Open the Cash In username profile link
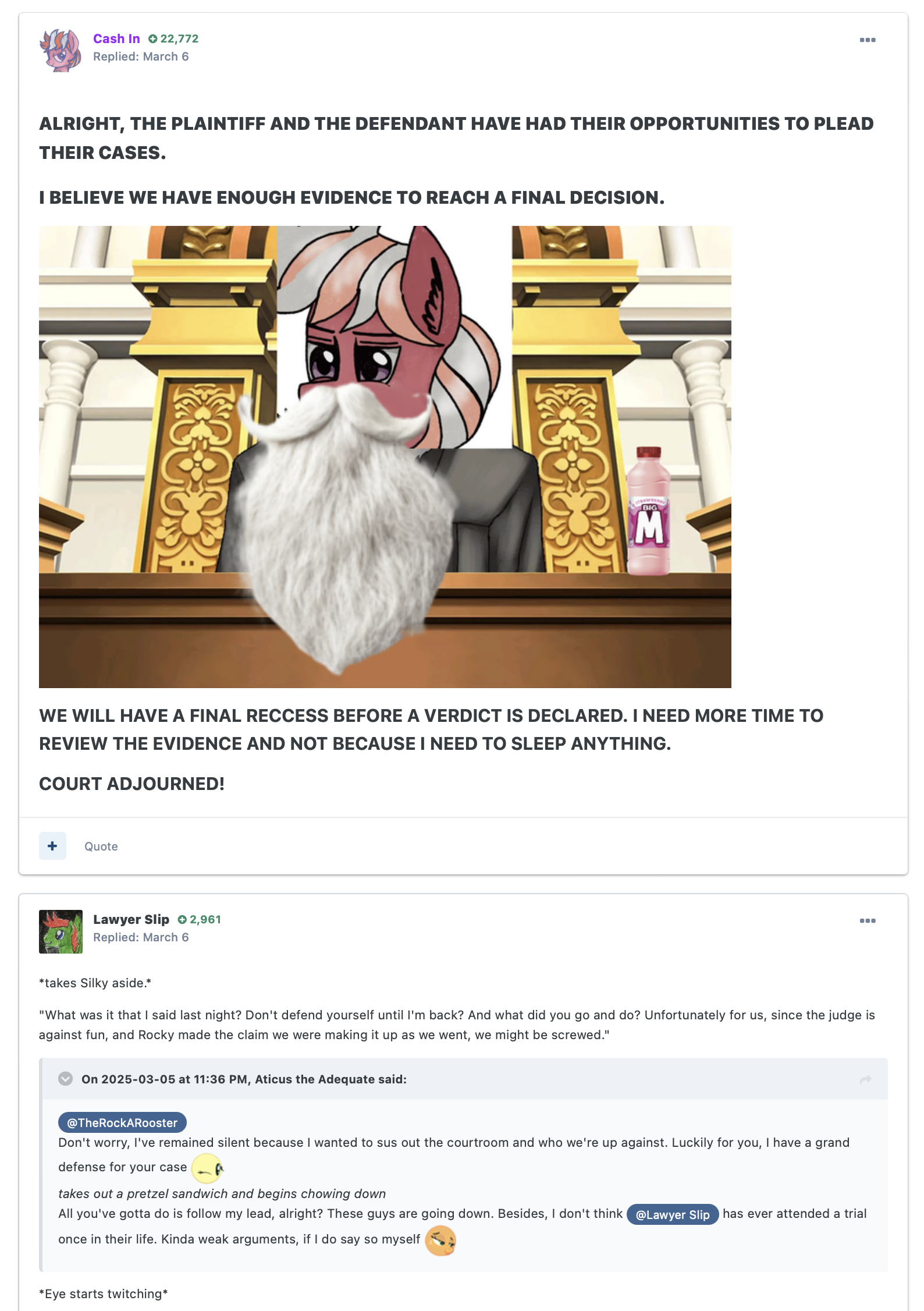The height and width of the screenshot is (1311, 924). [x=116, y=38]
